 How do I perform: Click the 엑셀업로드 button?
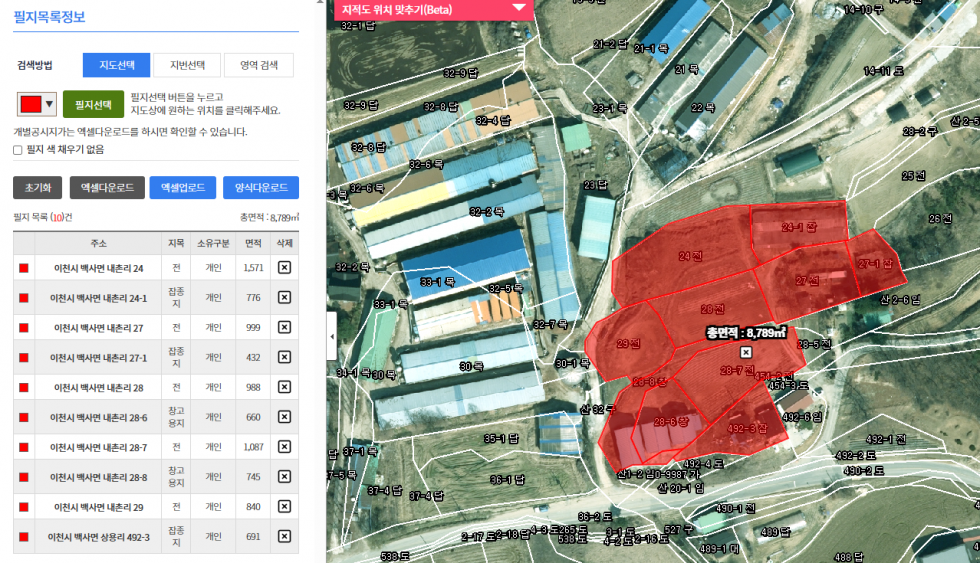click(182, 187)
